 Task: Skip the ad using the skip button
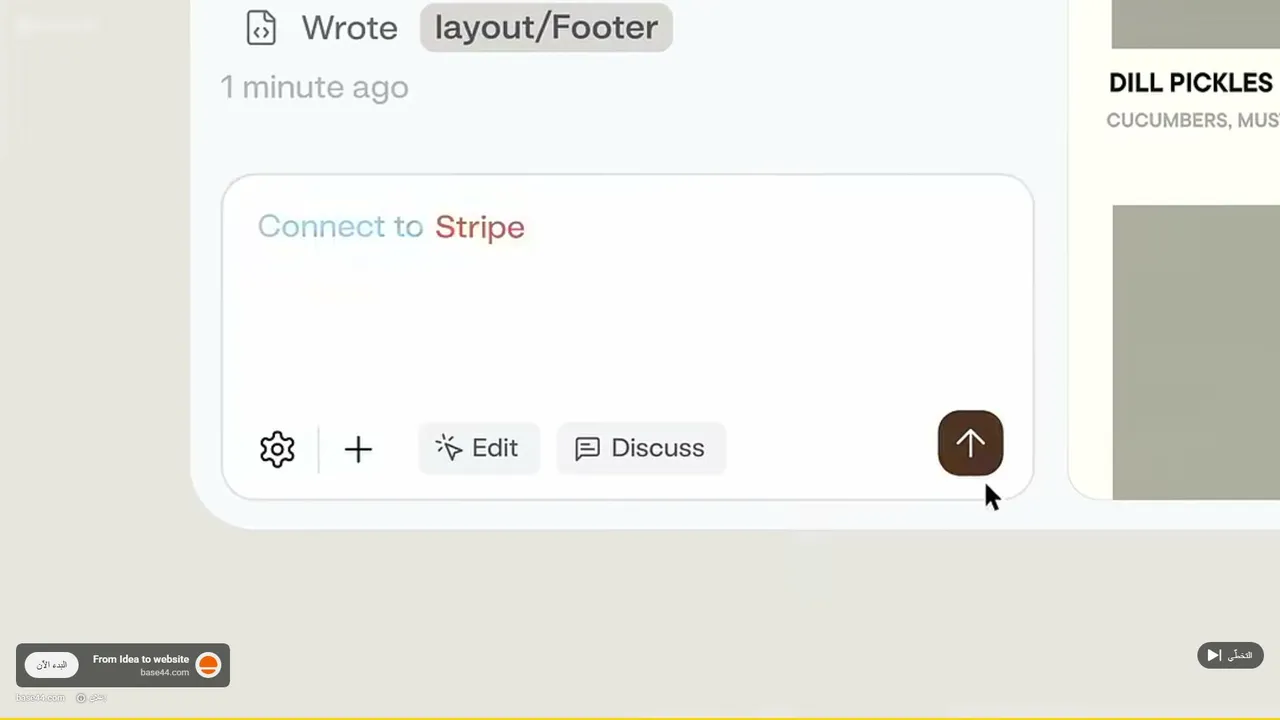tap(1230, 655)
